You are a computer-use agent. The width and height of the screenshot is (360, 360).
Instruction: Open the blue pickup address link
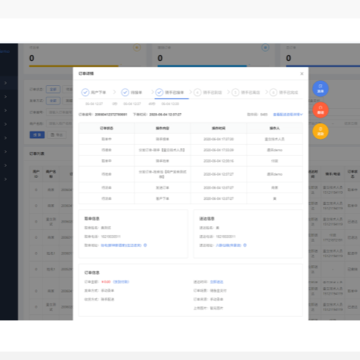pyautogui.click(x=121, y=245)
